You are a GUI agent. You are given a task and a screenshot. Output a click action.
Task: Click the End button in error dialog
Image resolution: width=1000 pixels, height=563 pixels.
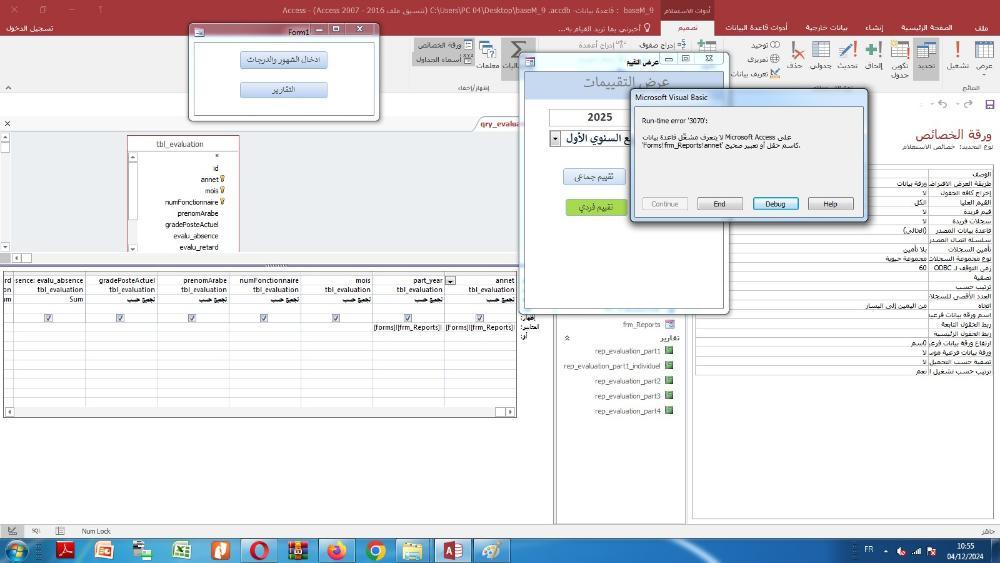719,204
